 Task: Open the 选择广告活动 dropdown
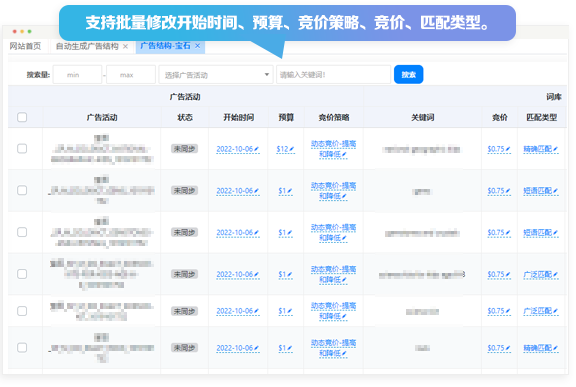(216, 75)
